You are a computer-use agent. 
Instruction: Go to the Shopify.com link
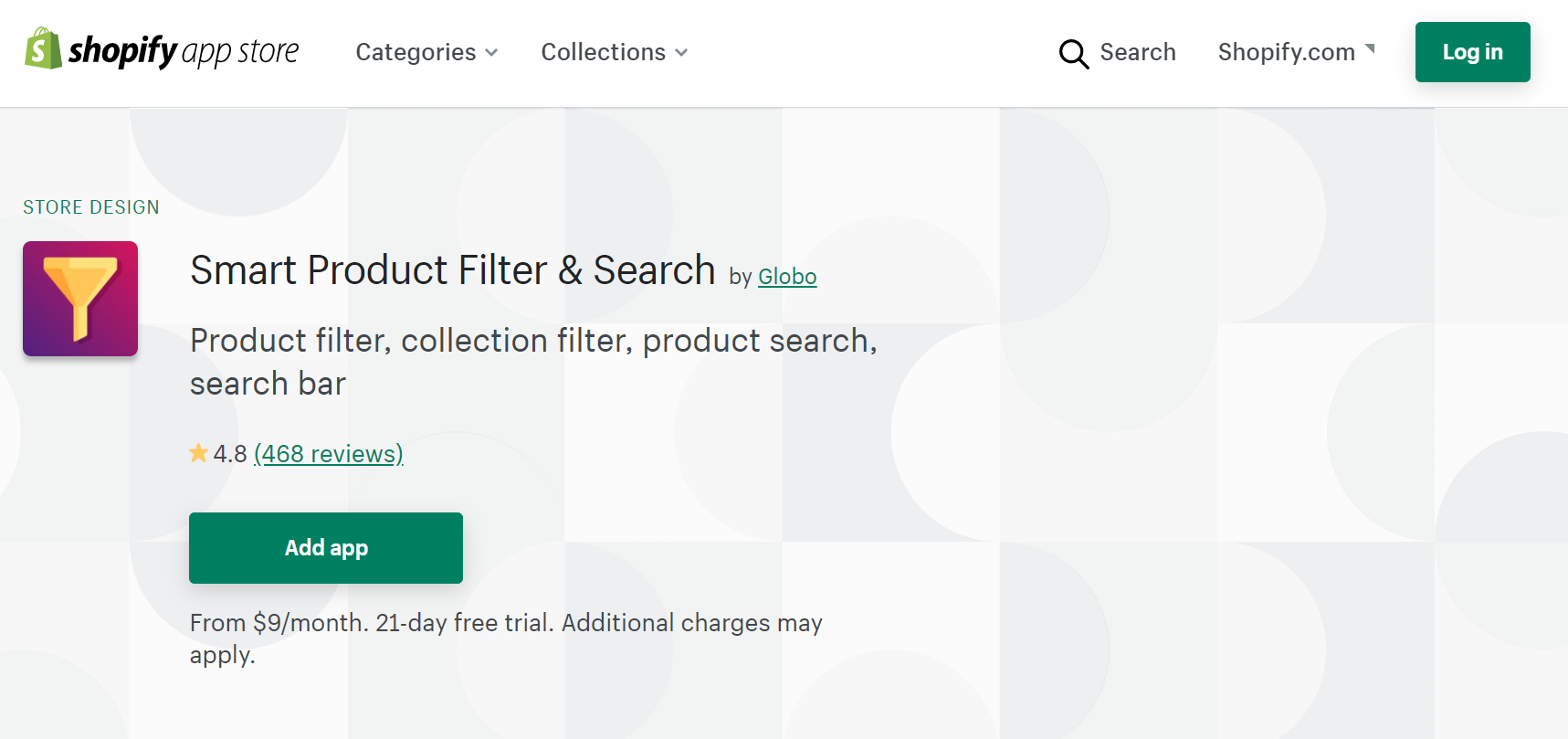[1286, 52]
